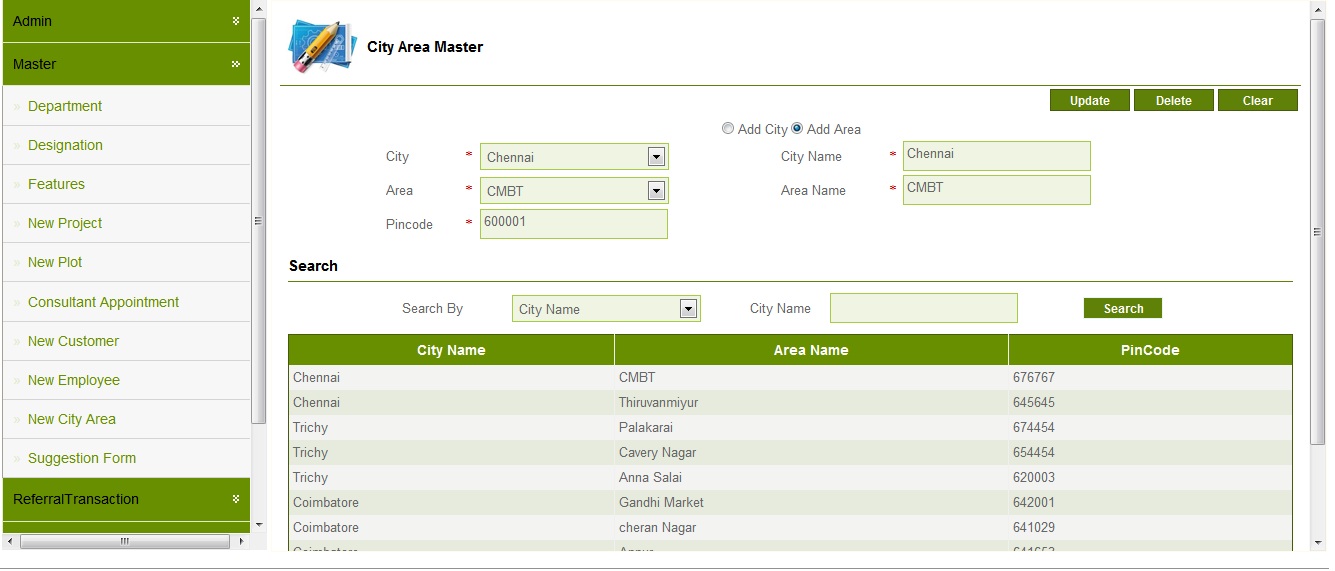1335x571 pixels.
Task: Open the New Project menu item
Action: coord(65,223)
